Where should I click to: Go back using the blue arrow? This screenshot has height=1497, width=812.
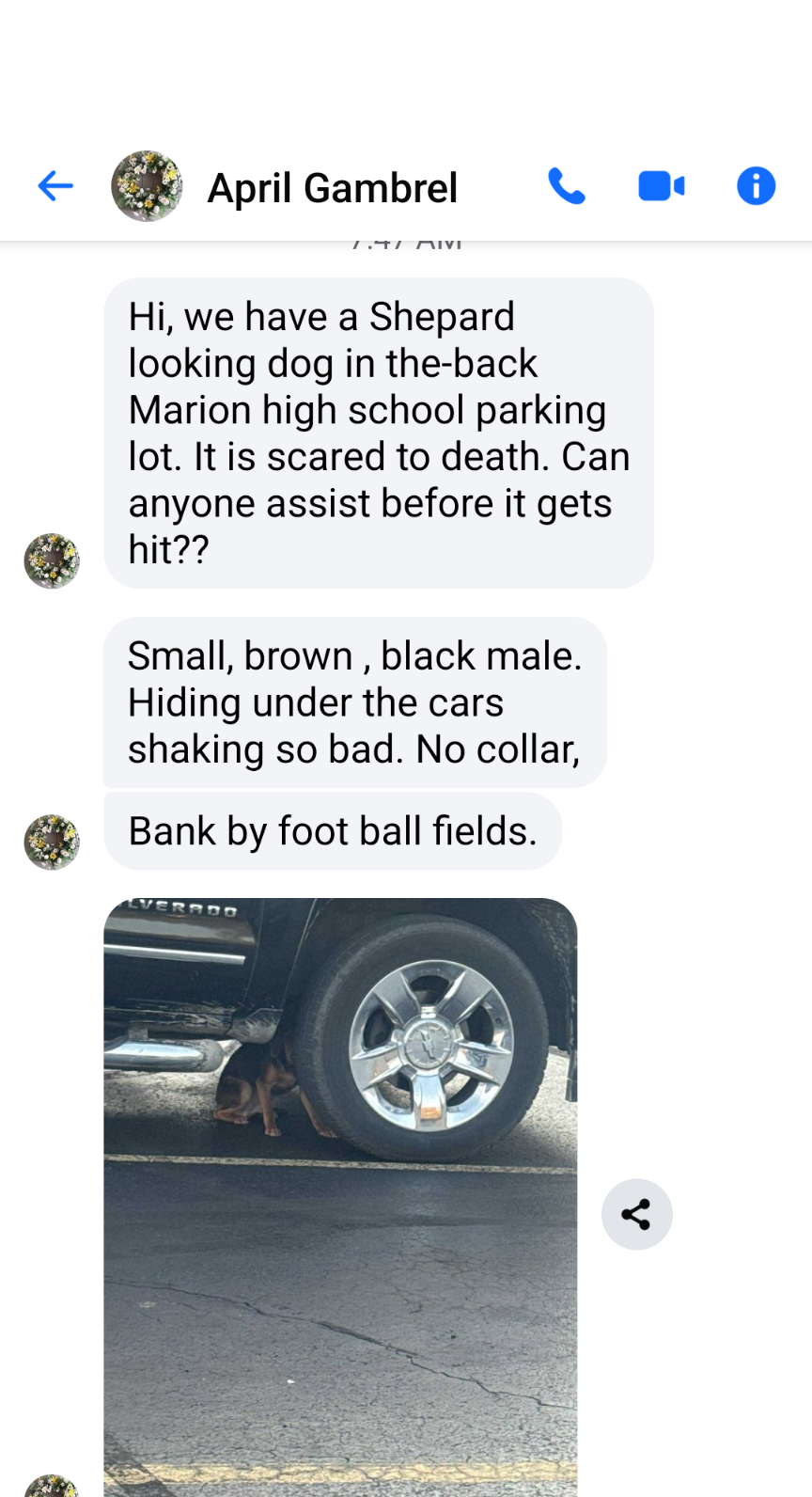55,186
